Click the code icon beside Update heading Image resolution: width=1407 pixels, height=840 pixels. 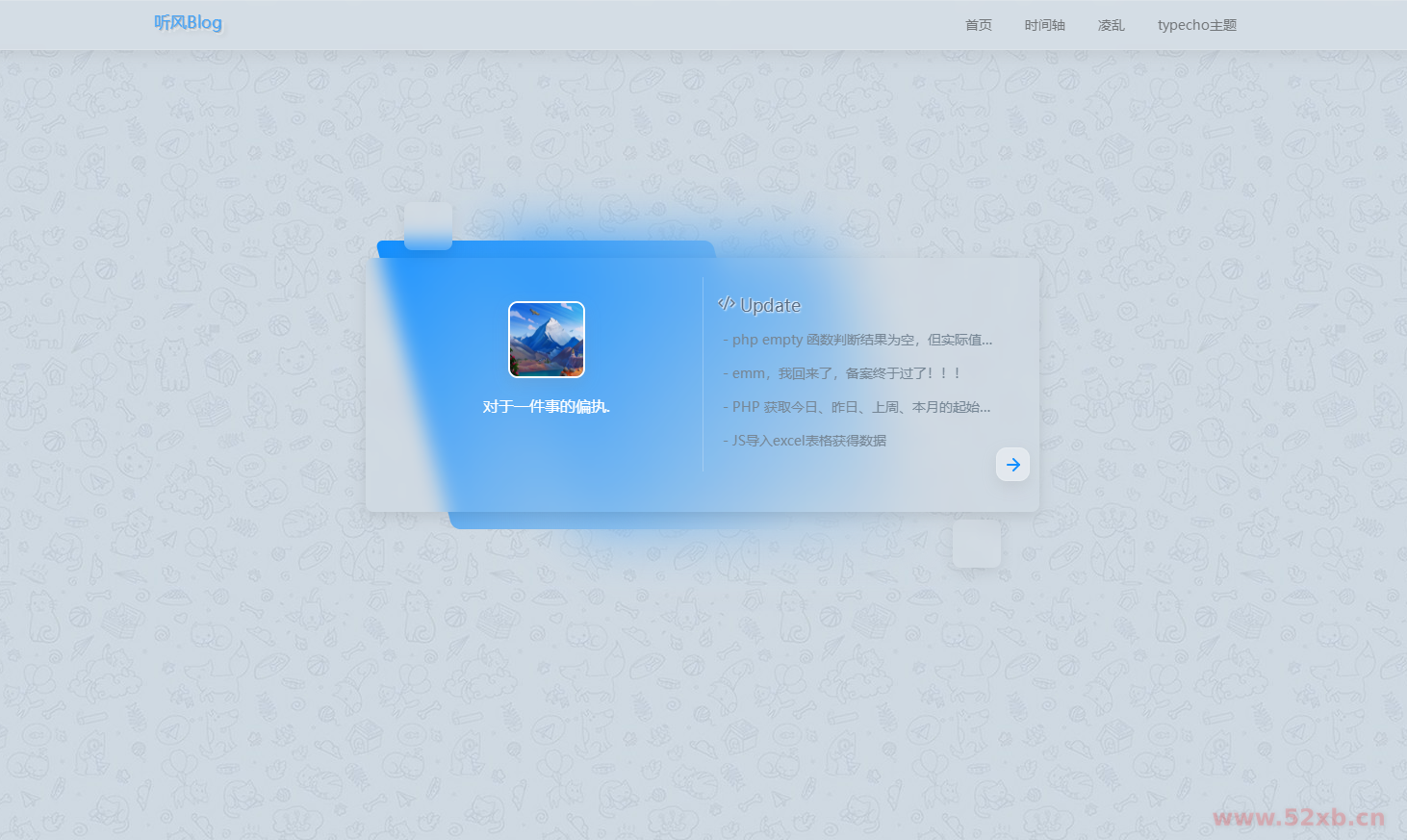(x=728, y=304)
